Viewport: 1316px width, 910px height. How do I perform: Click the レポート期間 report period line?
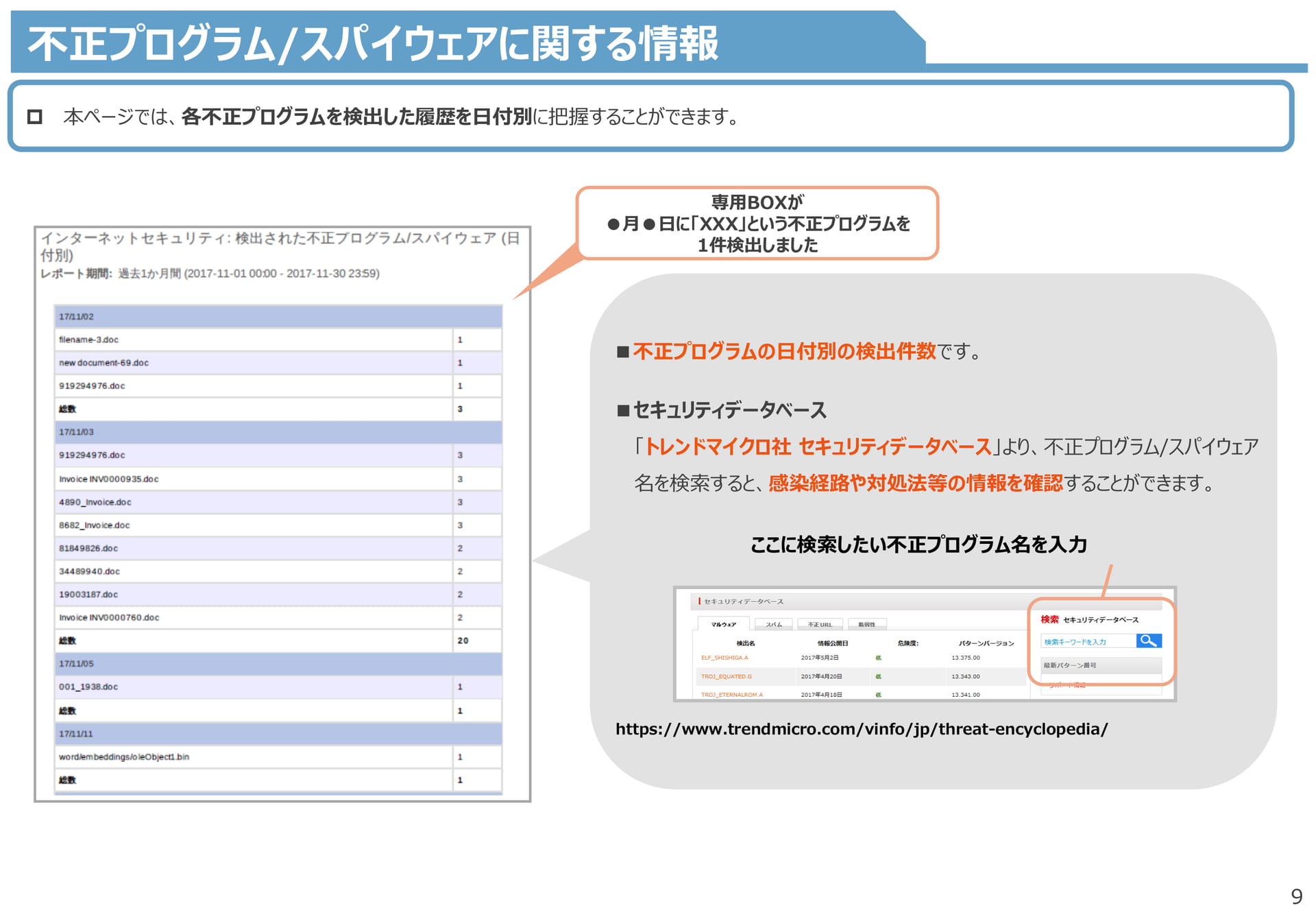click(210, 274)
